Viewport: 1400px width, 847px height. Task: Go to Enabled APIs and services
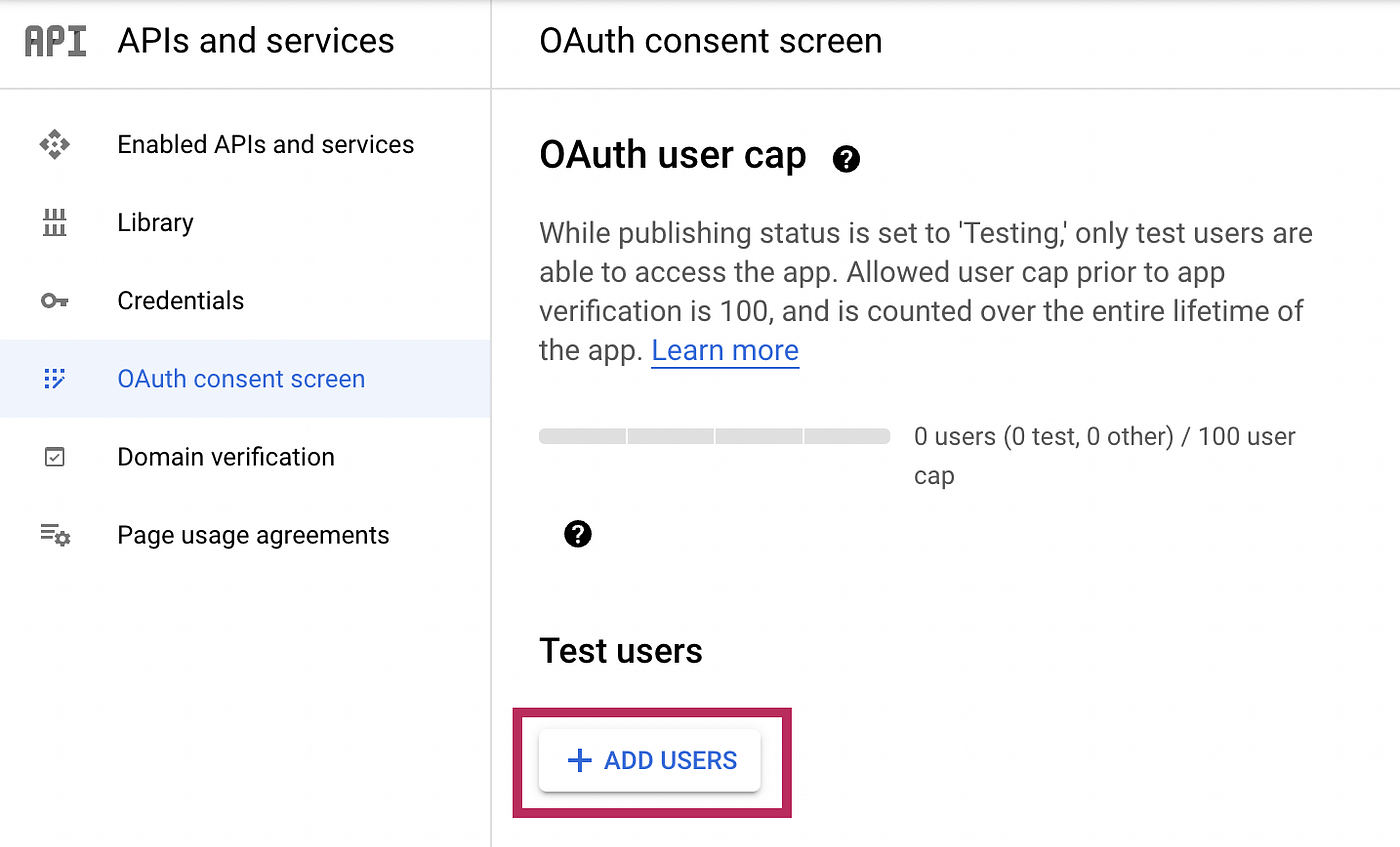[x=266, y=144]
